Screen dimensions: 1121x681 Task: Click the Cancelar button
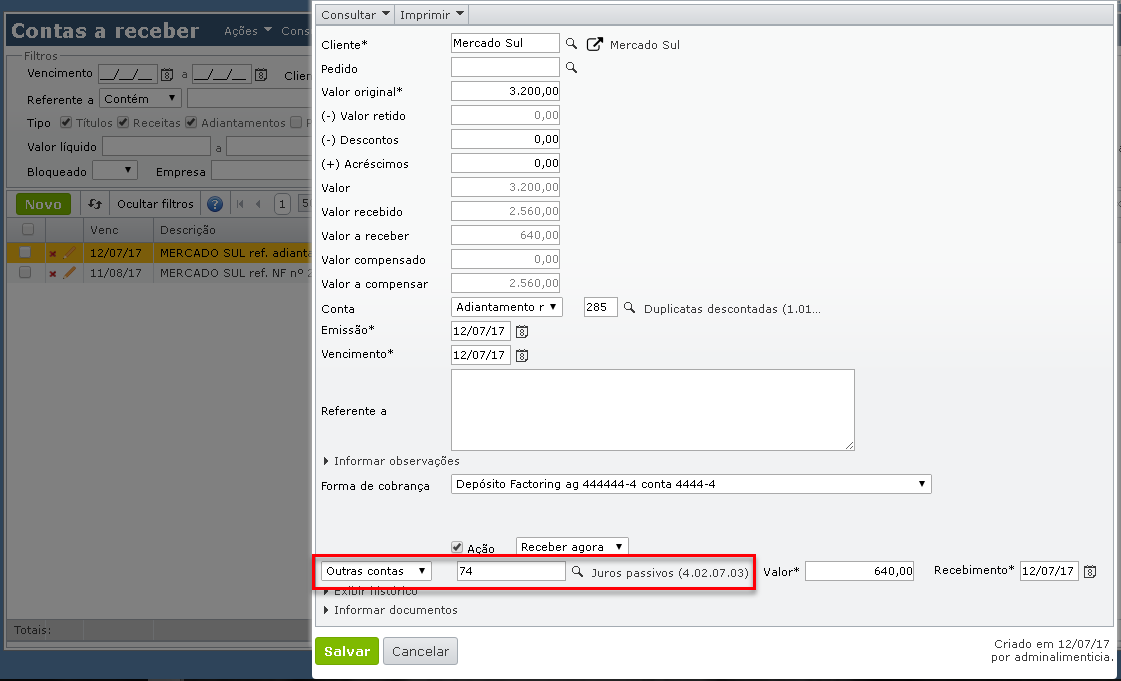pyautogui.click(x=420, y=651)
